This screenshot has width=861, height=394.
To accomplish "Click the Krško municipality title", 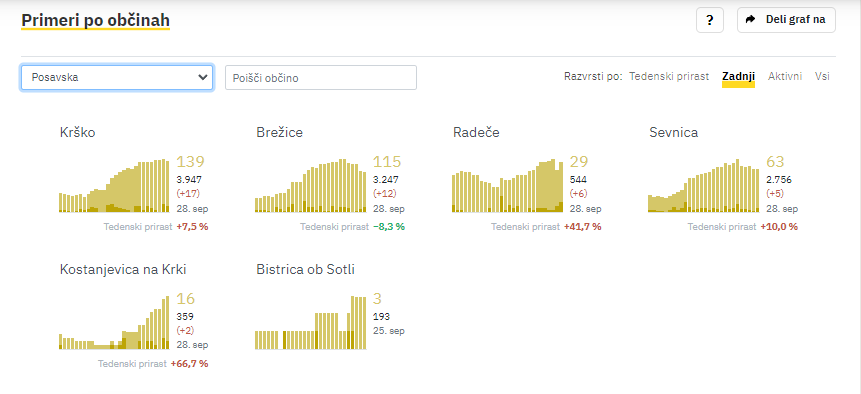I will point(77,132).
